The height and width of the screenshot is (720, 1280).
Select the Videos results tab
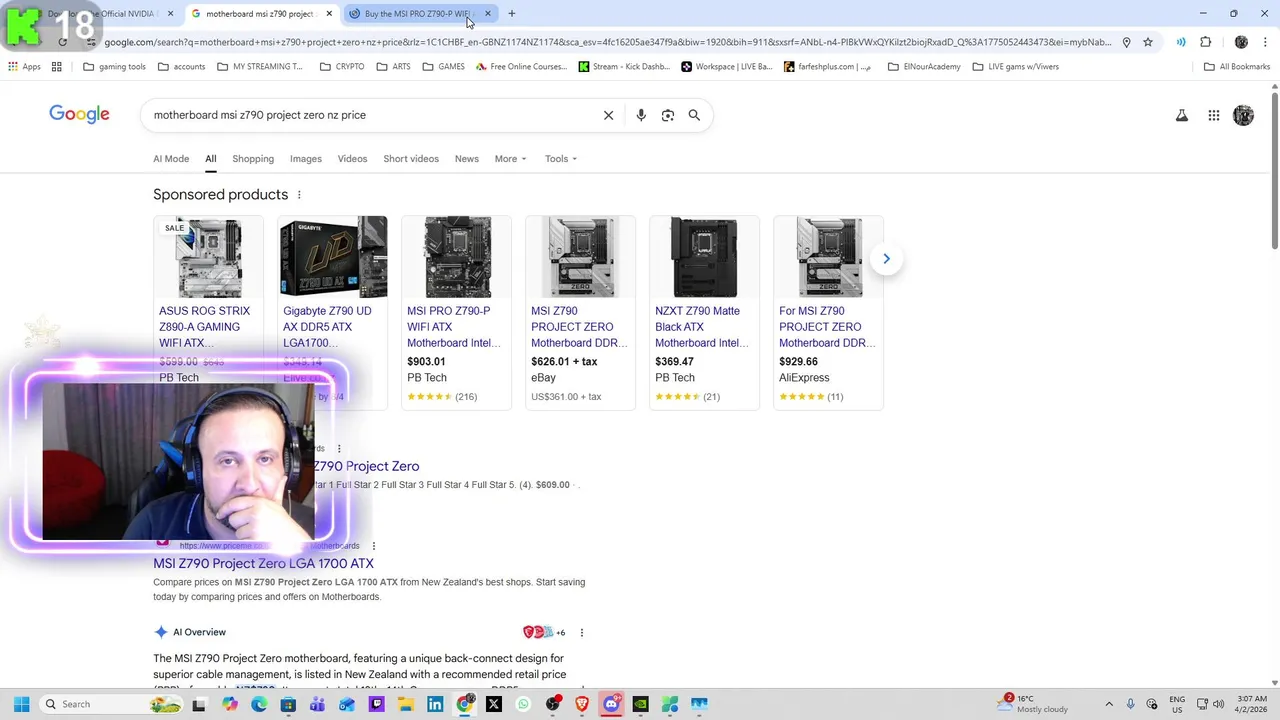352,159
